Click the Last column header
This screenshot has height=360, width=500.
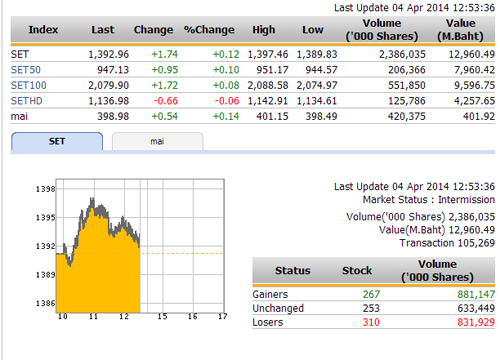point(103,30)
